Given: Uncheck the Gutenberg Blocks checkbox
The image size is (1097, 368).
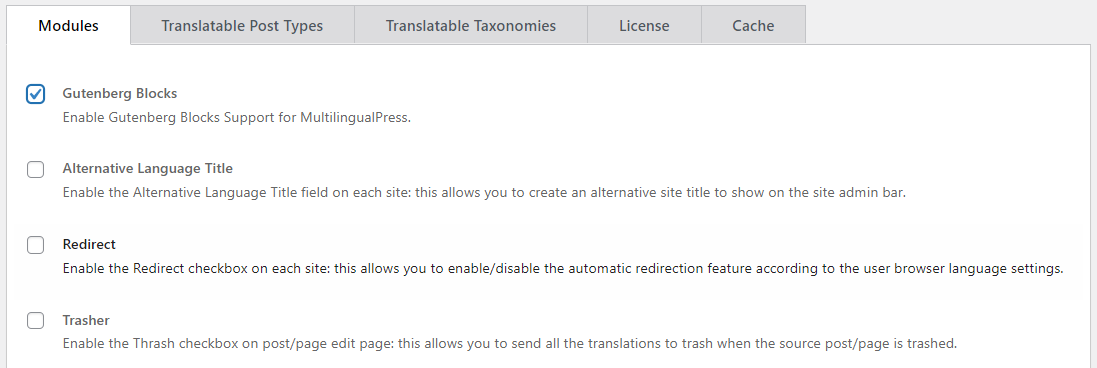Looking at the screenshot, I should pos(36,94).
